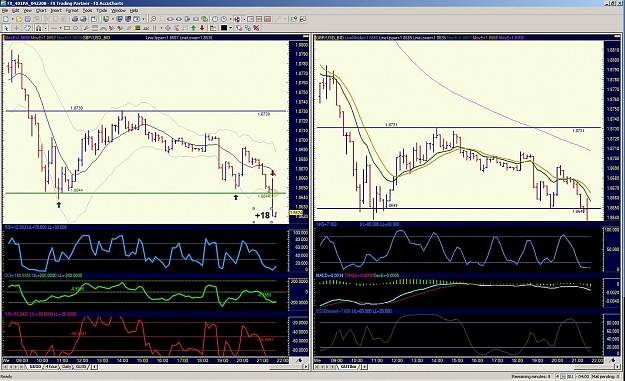This screenshot has height=381, width=625.
Task: Click the two-pane split layout icon
Action: point(259,19)
